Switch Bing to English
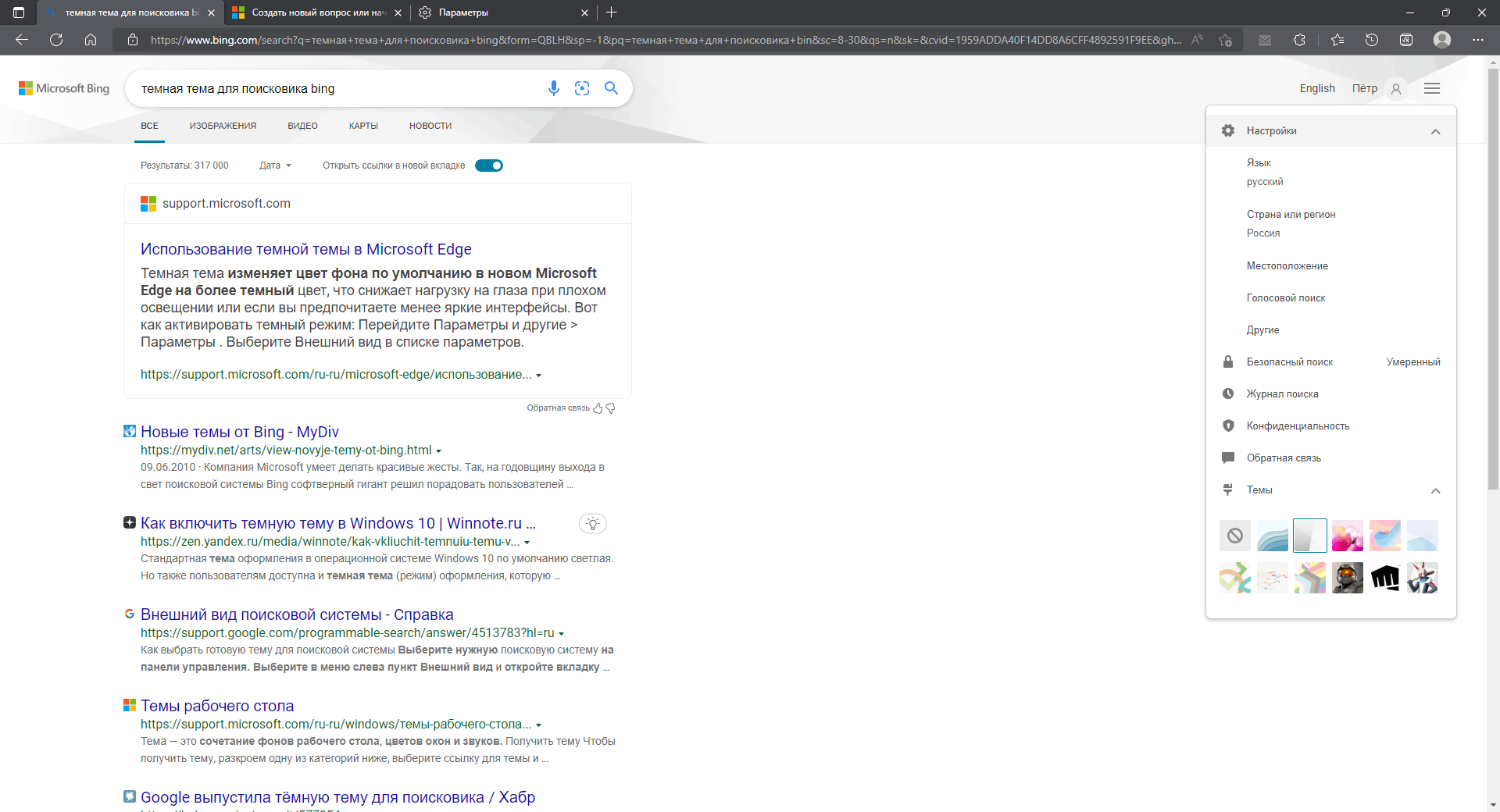The image size is (1500, 812). [1317, 88]
